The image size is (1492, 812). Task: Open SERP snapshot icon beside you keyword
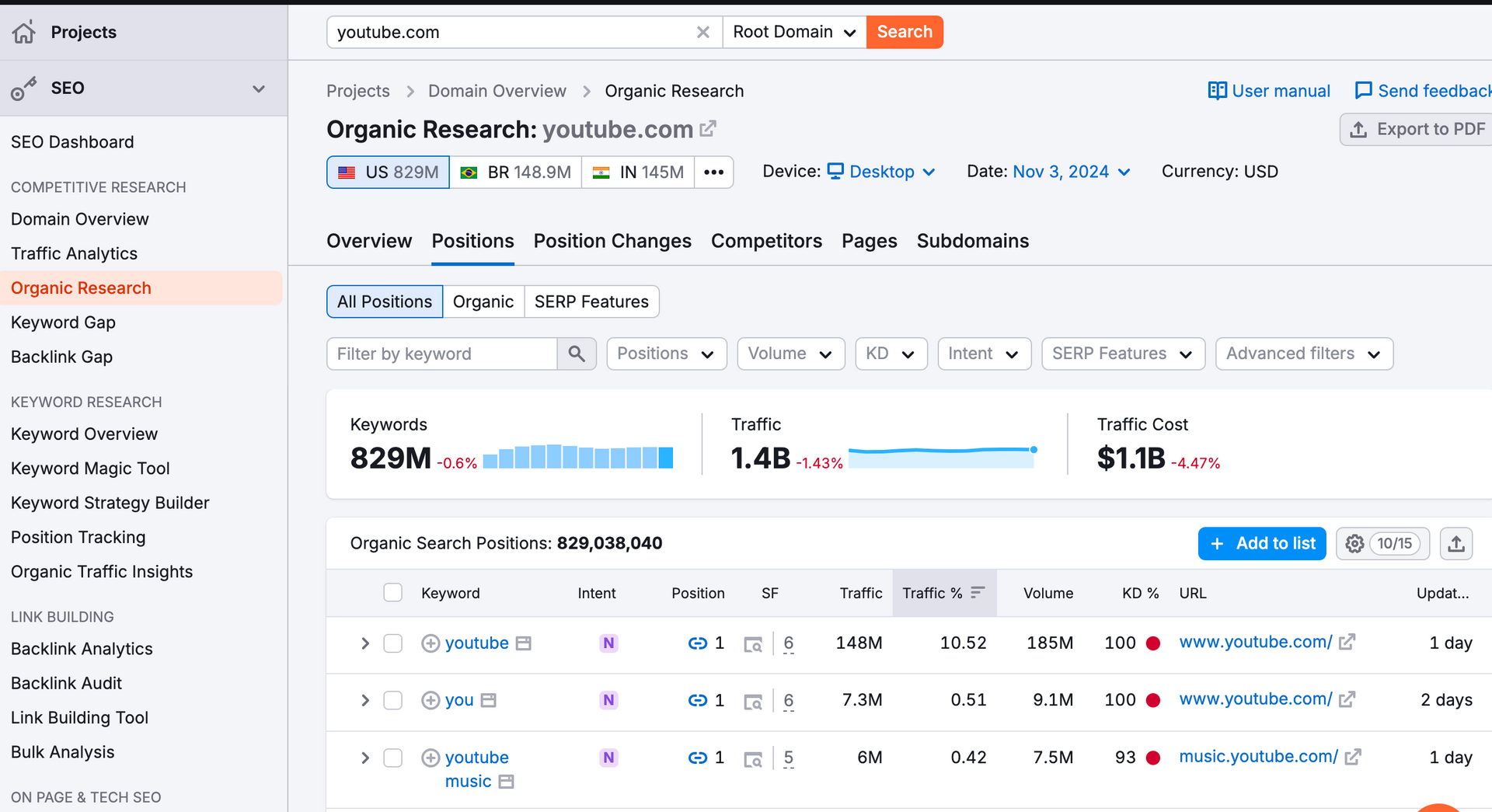point(488,700)
